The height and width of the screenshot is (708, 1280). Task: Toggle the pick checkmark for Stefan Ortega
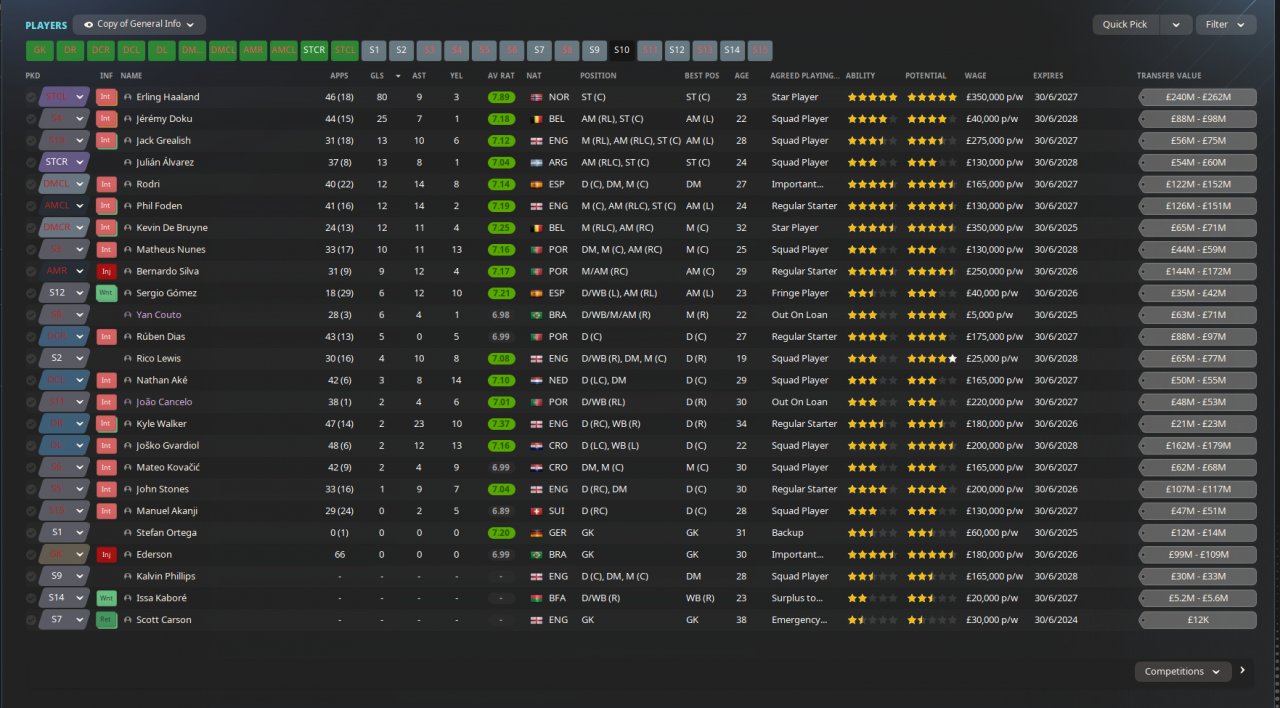click(x=31, y=533)
